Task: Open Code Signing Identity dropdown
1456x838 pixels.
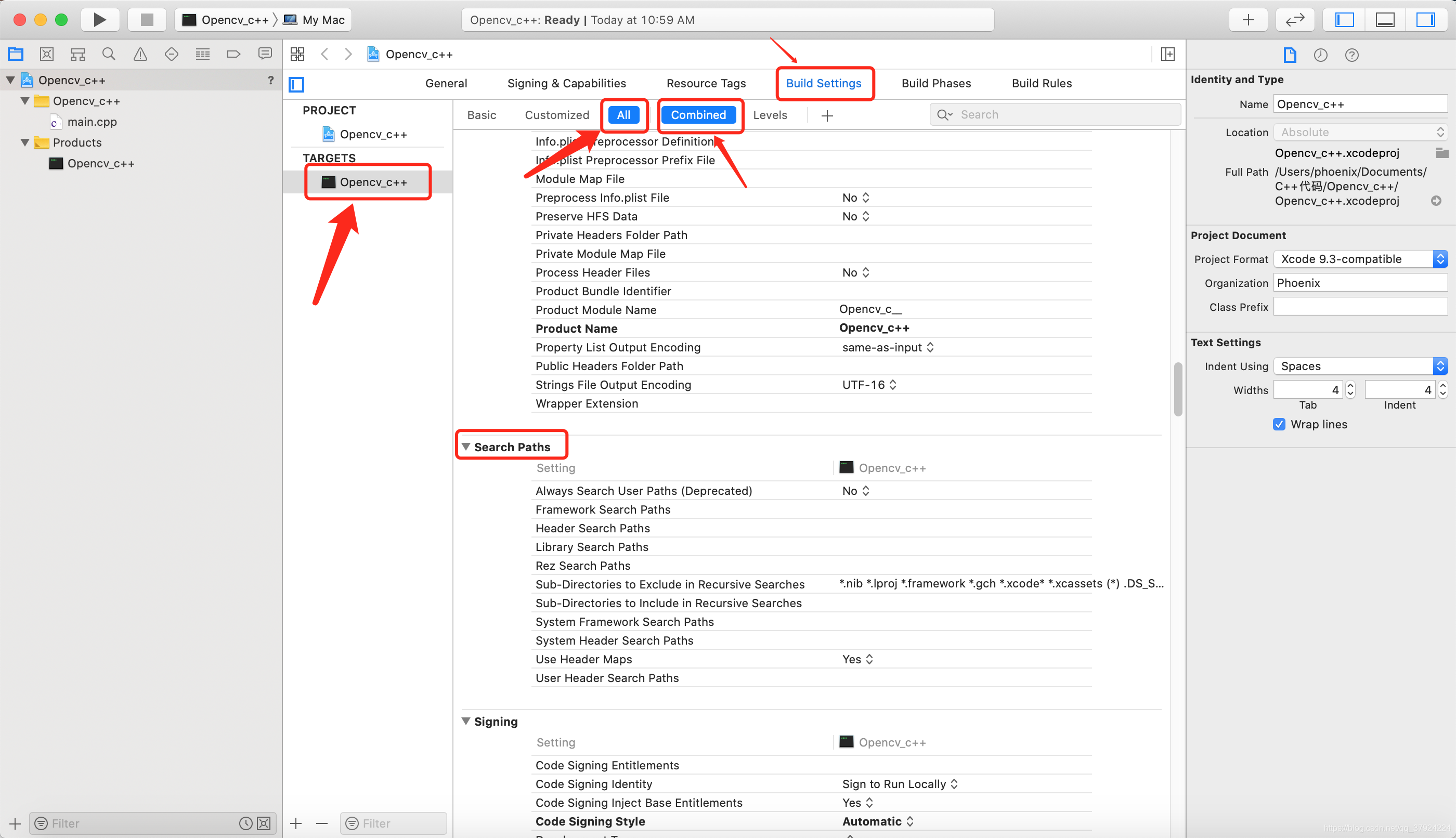Action: (x=900, y=784)
